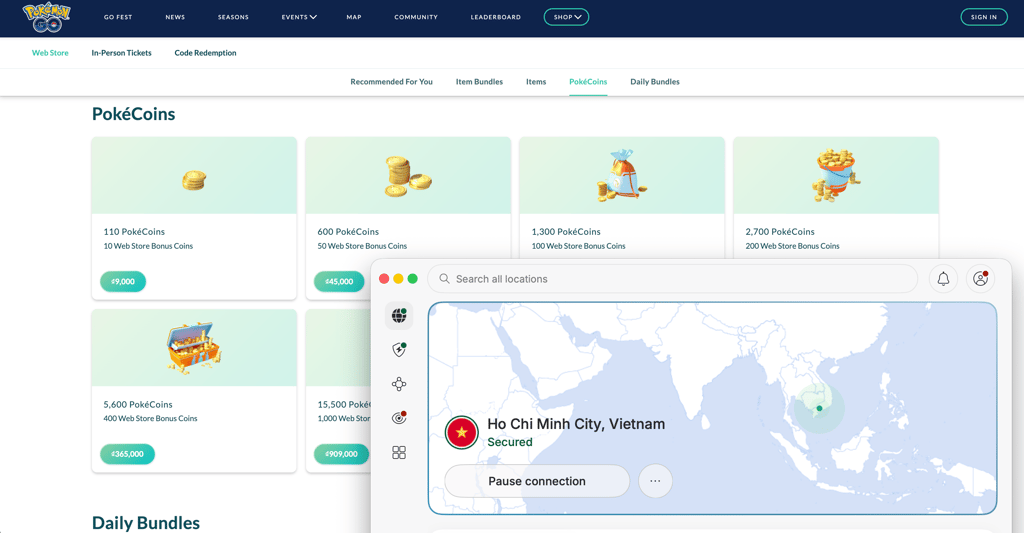Click the treasure chest image for 5,600 PokéCoins
This screenshot has width=1024, height=533.
(x=194, y=347)
